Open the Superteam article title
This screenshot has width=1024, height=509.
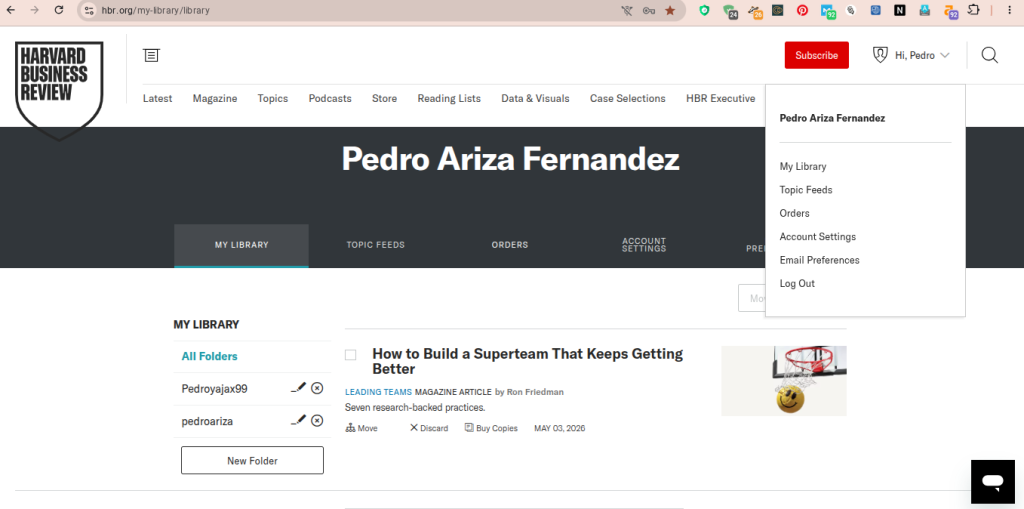(528, 361)
